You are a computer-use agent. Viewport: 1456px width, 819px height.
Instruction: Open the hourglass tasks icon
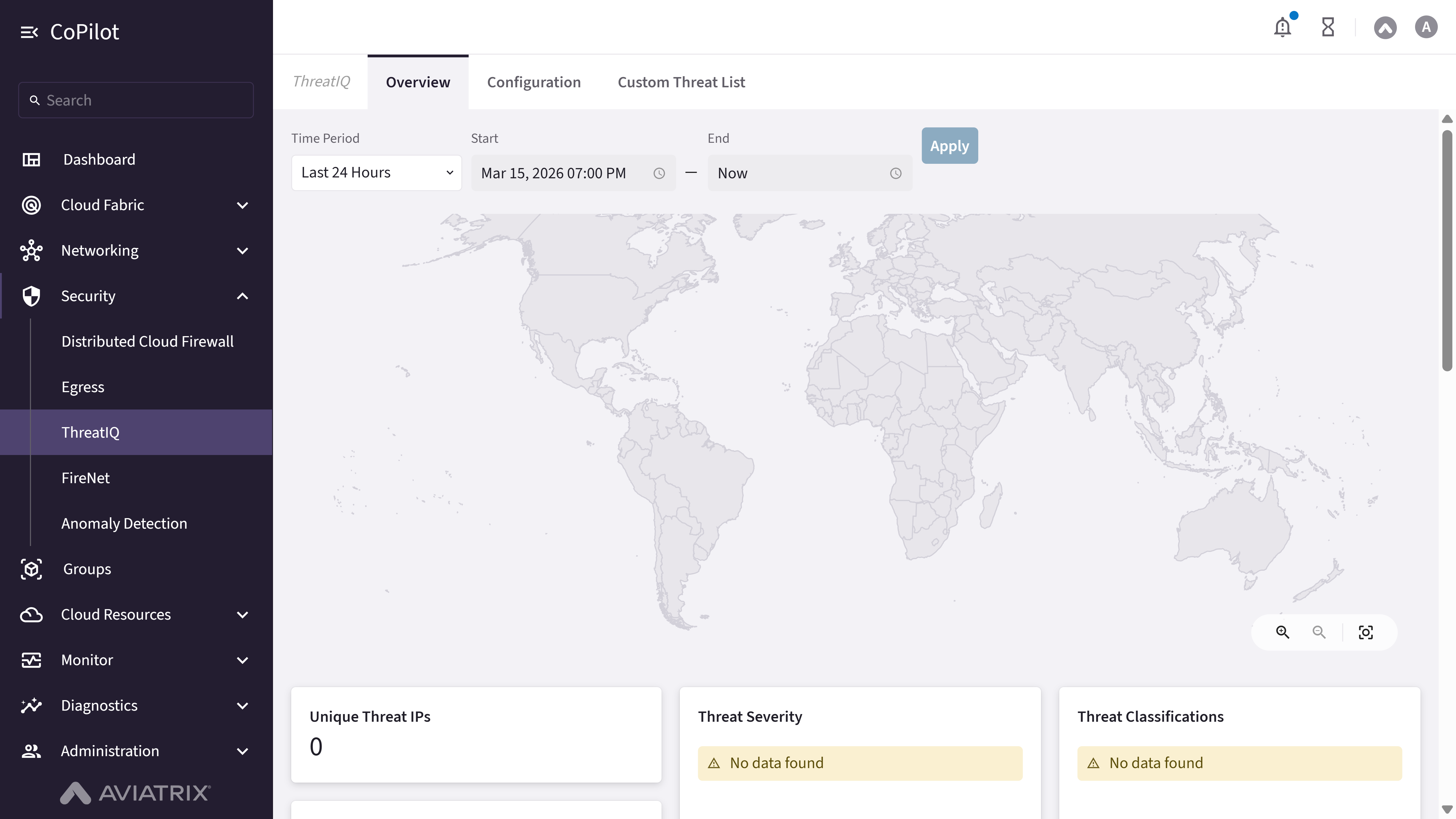point(1328,27)
